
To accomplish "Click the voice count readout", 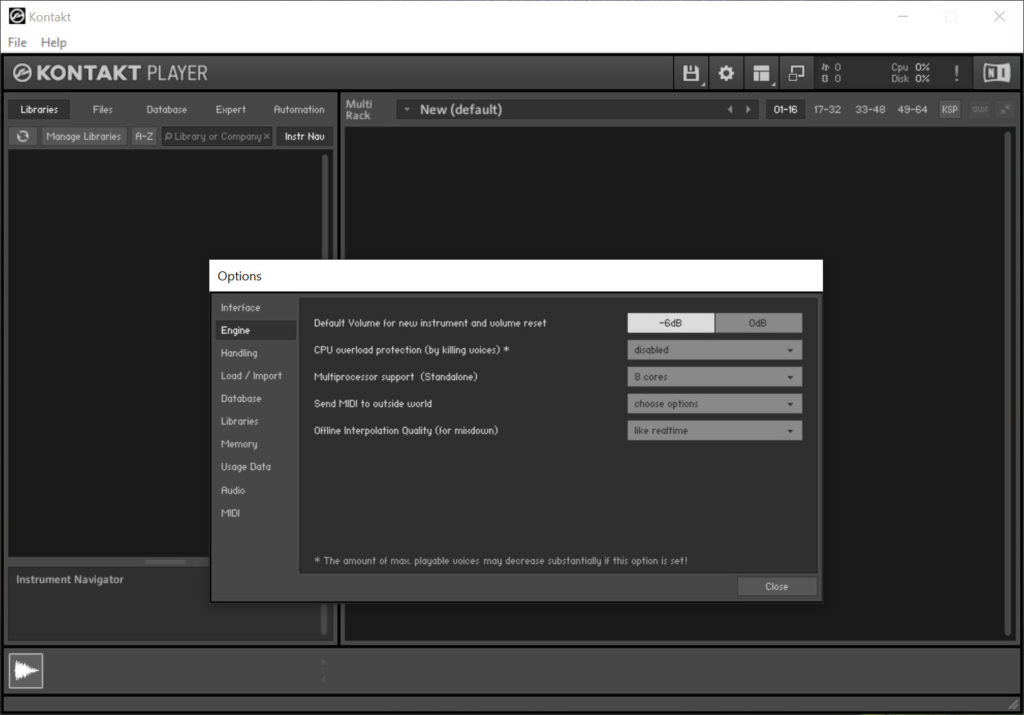I will [x=831, y=67].
